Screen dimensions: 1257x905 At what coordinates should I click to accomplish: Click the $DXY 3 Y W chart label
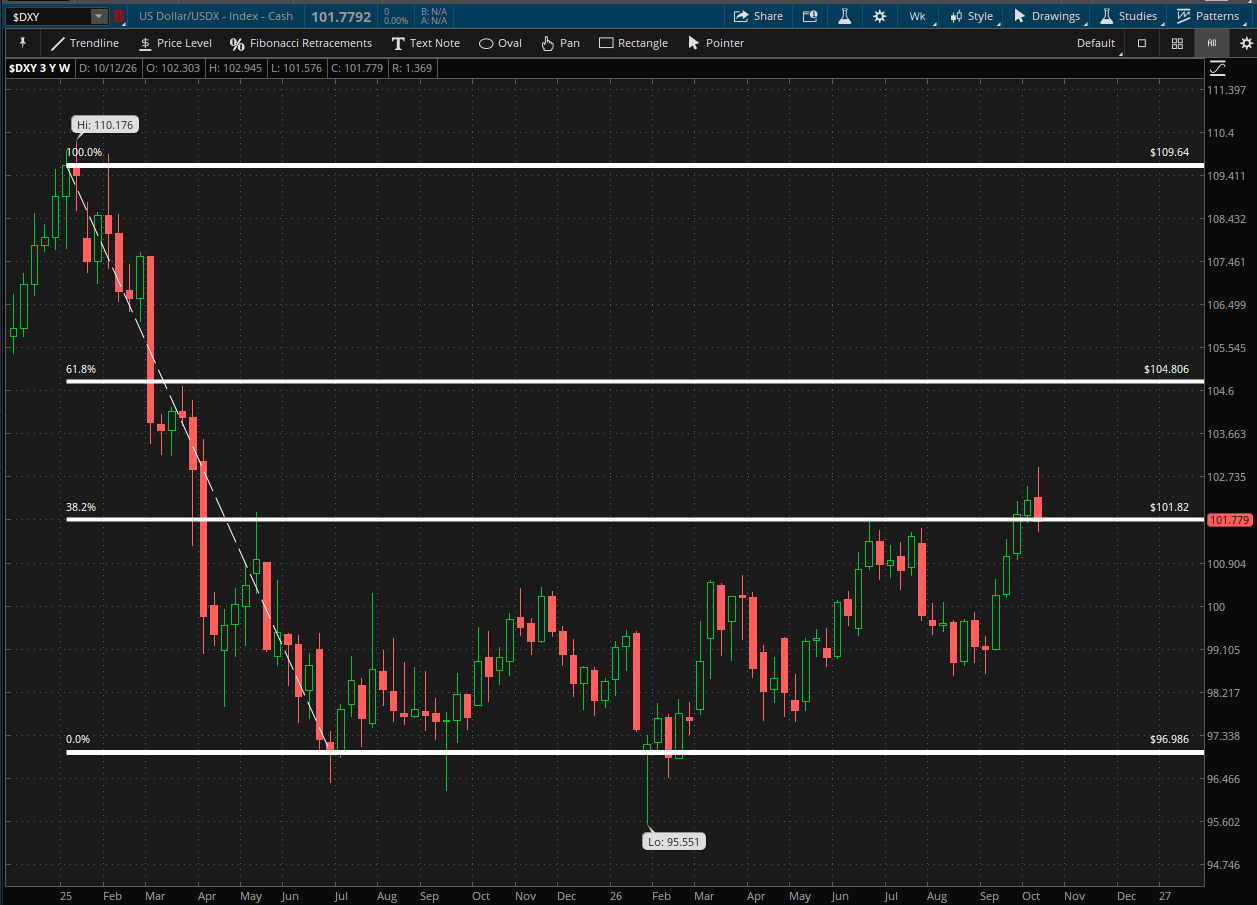coord(40,68)
